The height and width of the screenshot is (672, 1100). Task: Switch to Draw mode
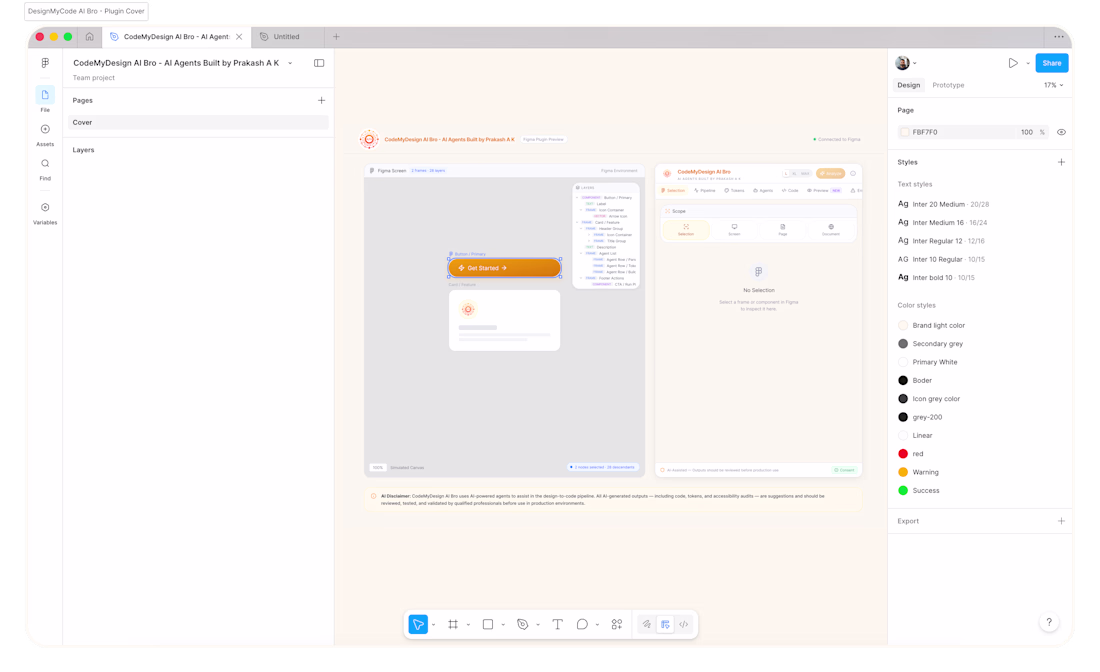coord(647,624)
